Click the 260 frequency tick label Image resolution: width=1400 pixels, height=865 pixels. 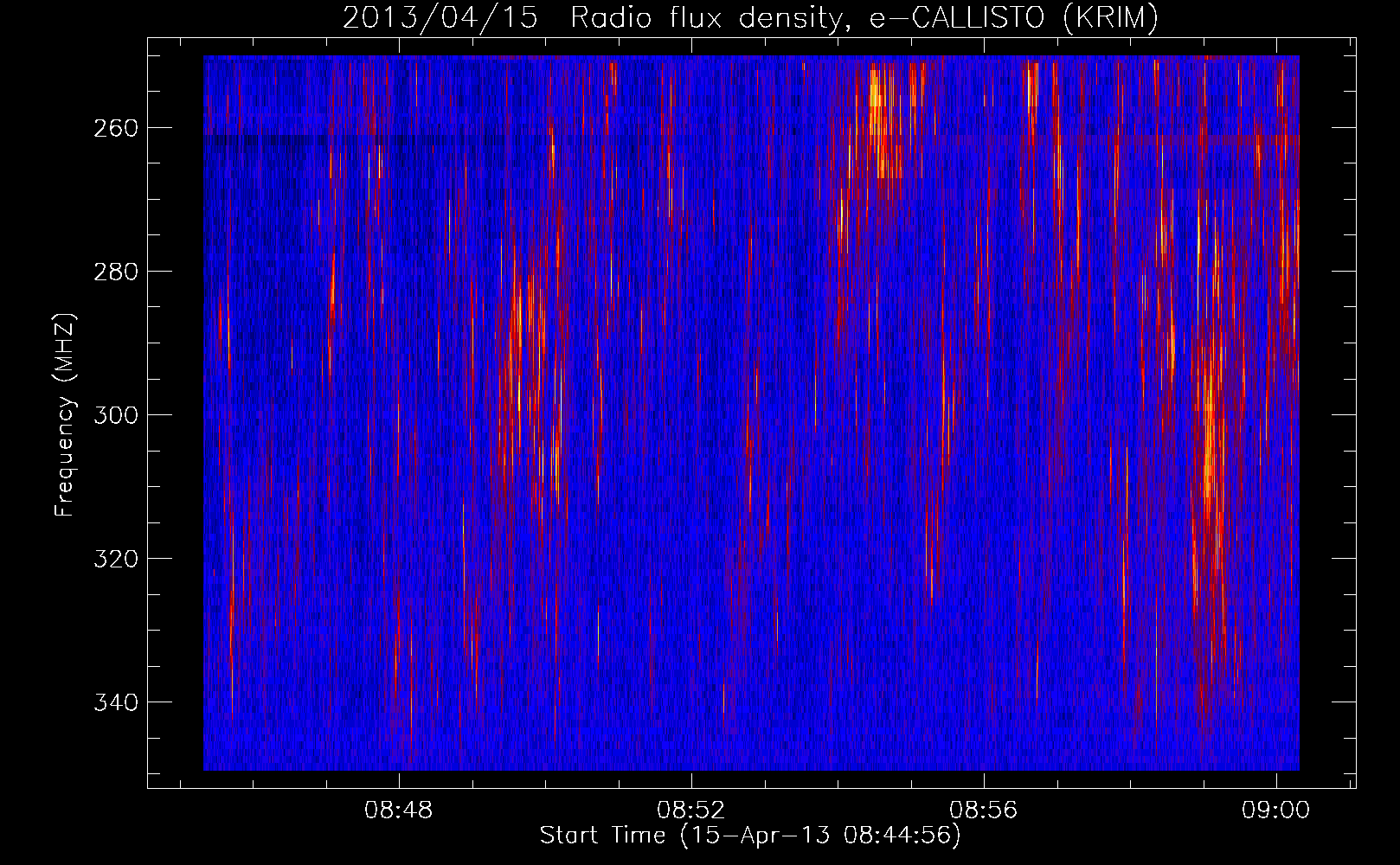[115, 128]
